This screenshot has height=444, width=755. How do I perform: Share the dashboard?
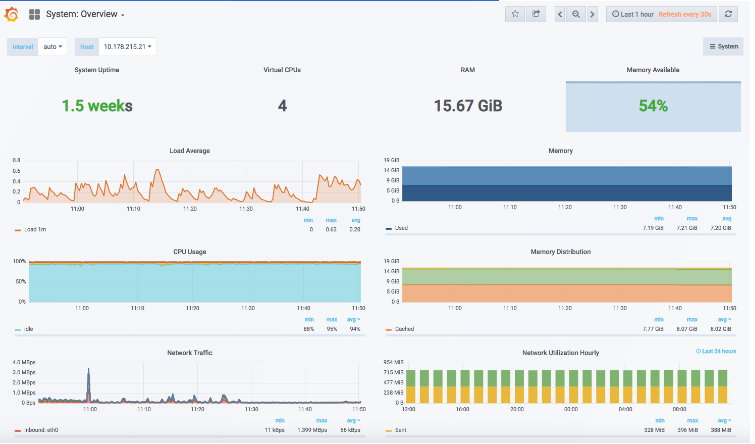536,14
